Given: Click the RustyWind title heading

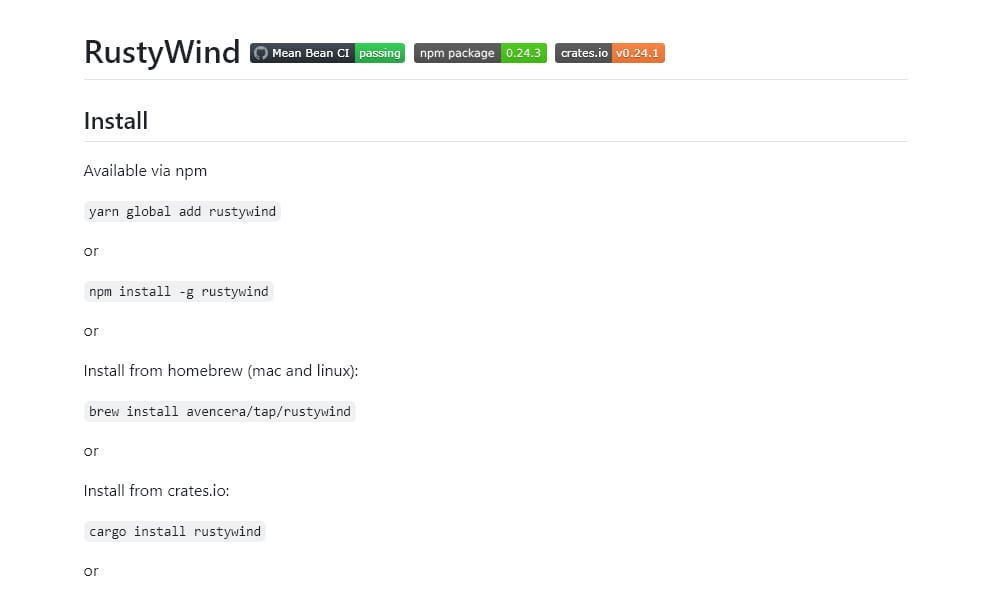Looking at the screenshot, I should (x=162, y=52).
